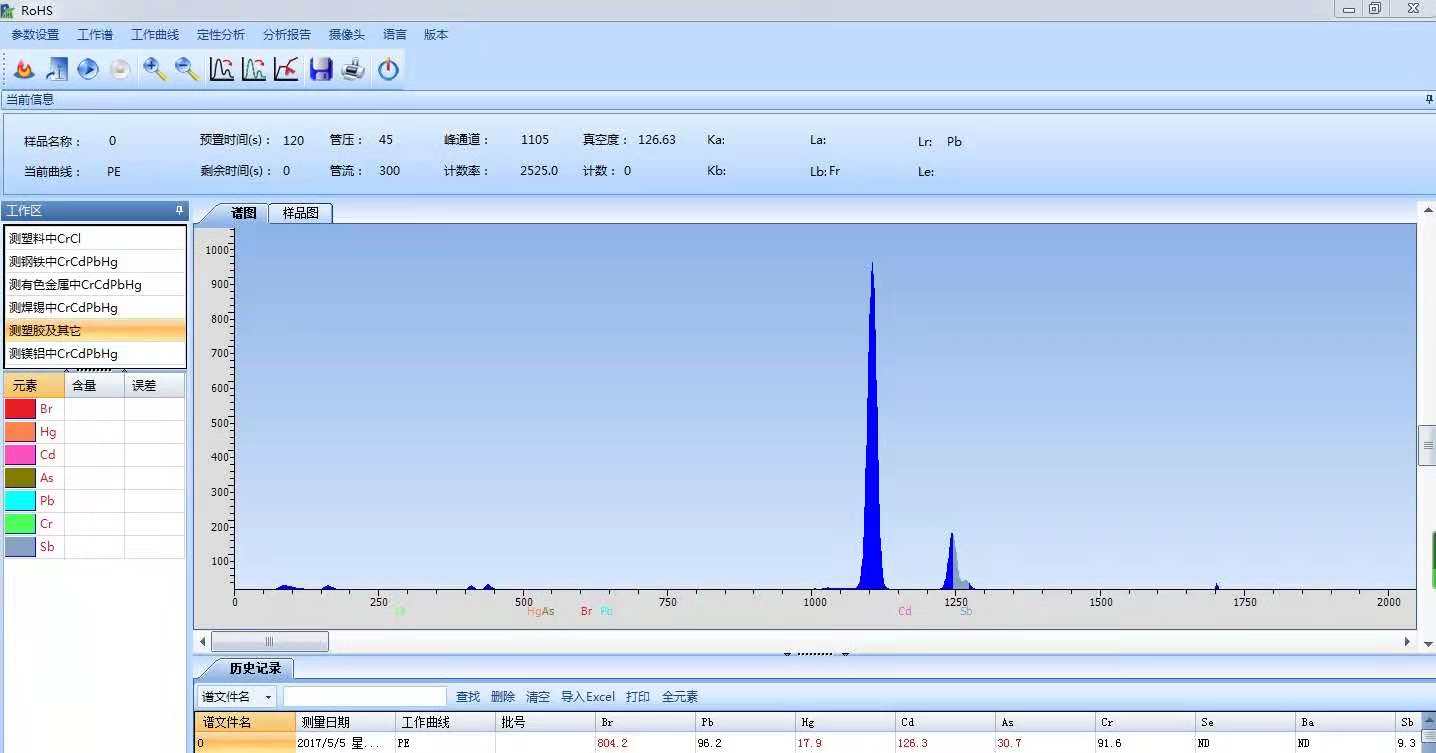Click the flame icon in the toolbar
This screenshot has width=1436, height=753.
coord(25,69)
